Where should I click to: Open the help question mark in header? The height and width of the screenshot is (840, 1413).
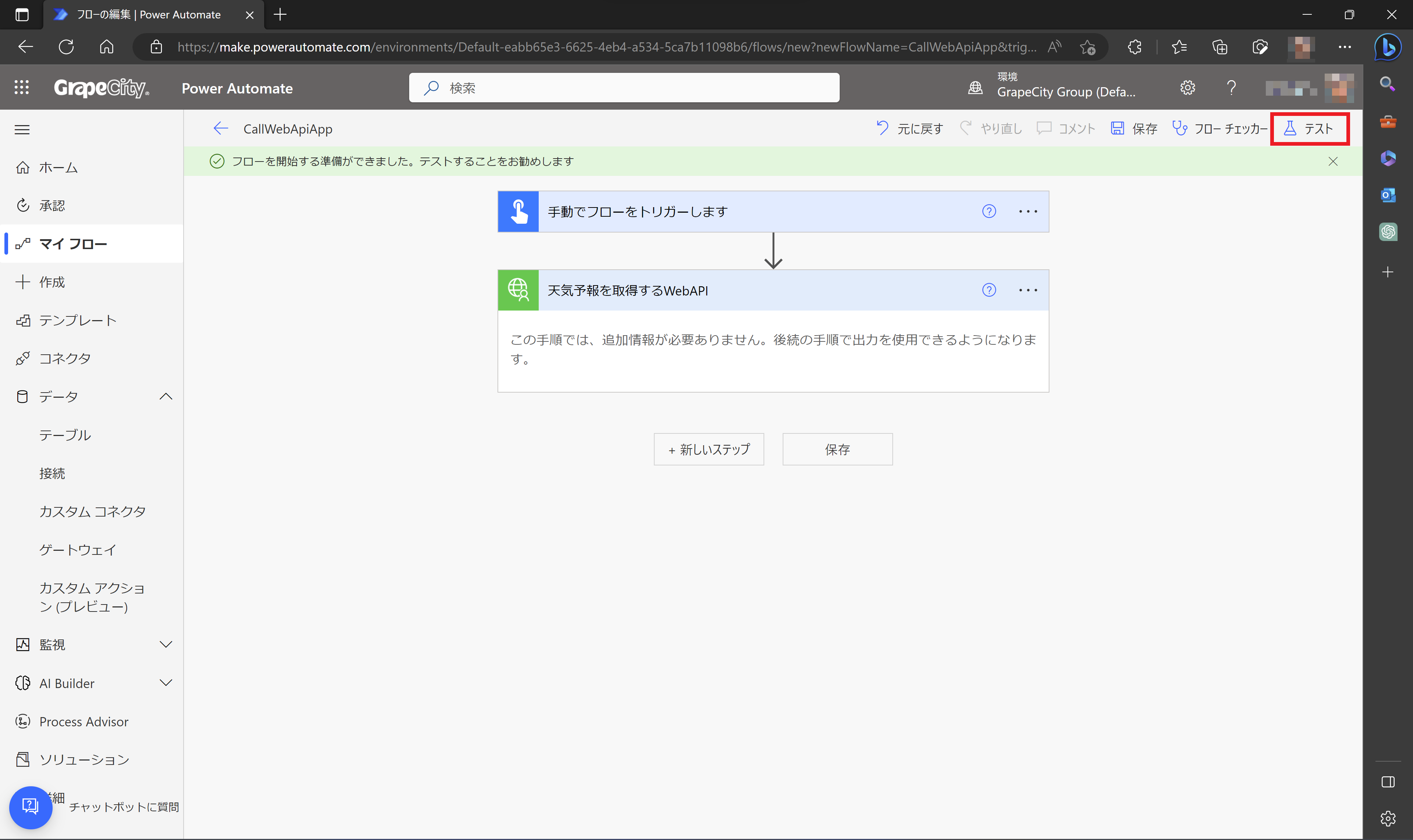[x=1231, y=88]
